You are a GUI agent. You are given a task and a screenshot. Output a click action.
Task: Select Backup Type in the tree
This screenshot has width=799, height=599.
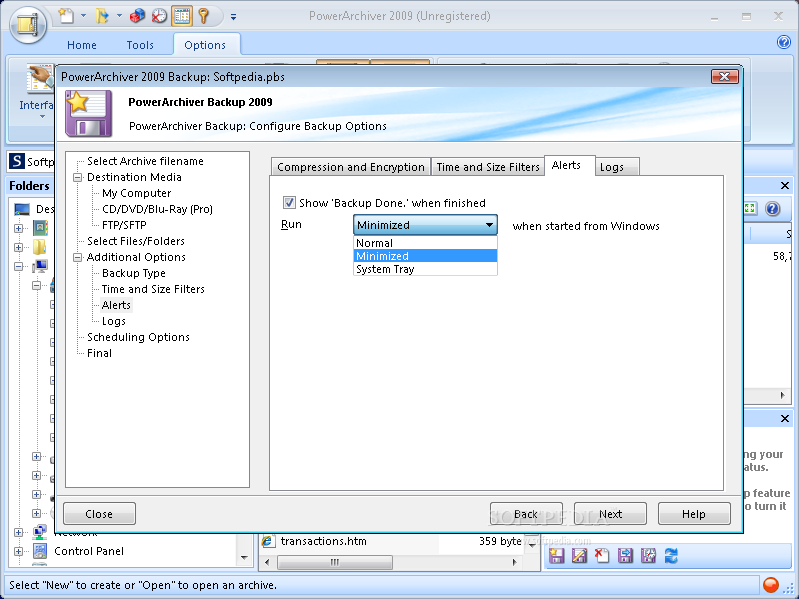tap(134, 273)
